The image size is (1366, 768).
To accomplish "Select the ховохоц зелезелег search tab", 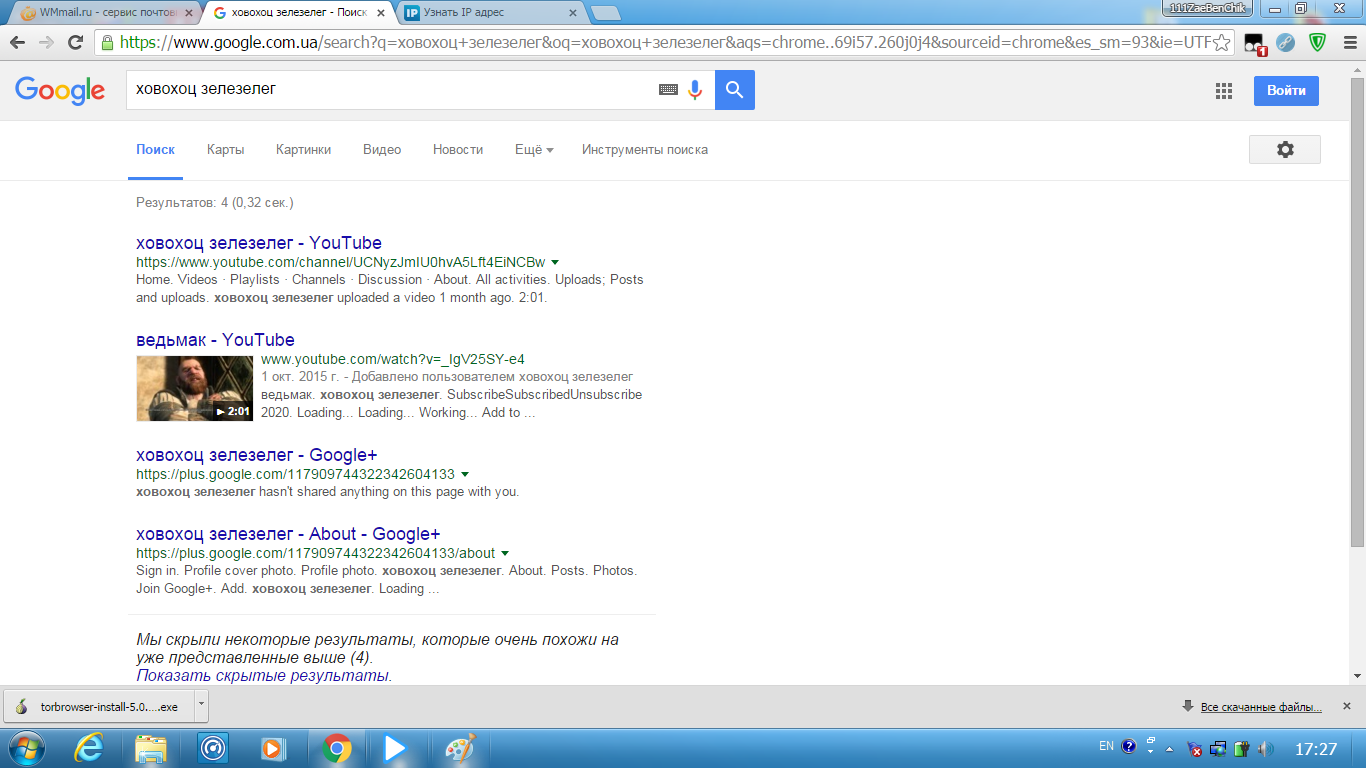I will pos(299,13).
